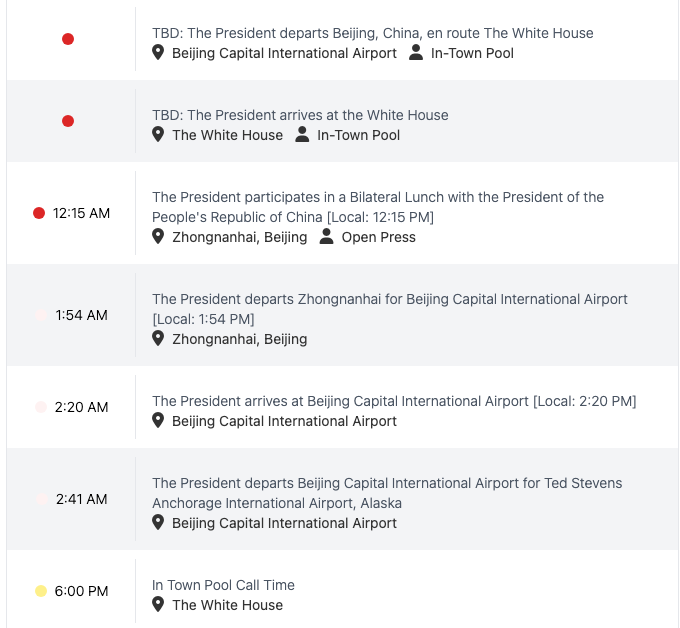Click the person icon before Open Press

click(327, 237)
